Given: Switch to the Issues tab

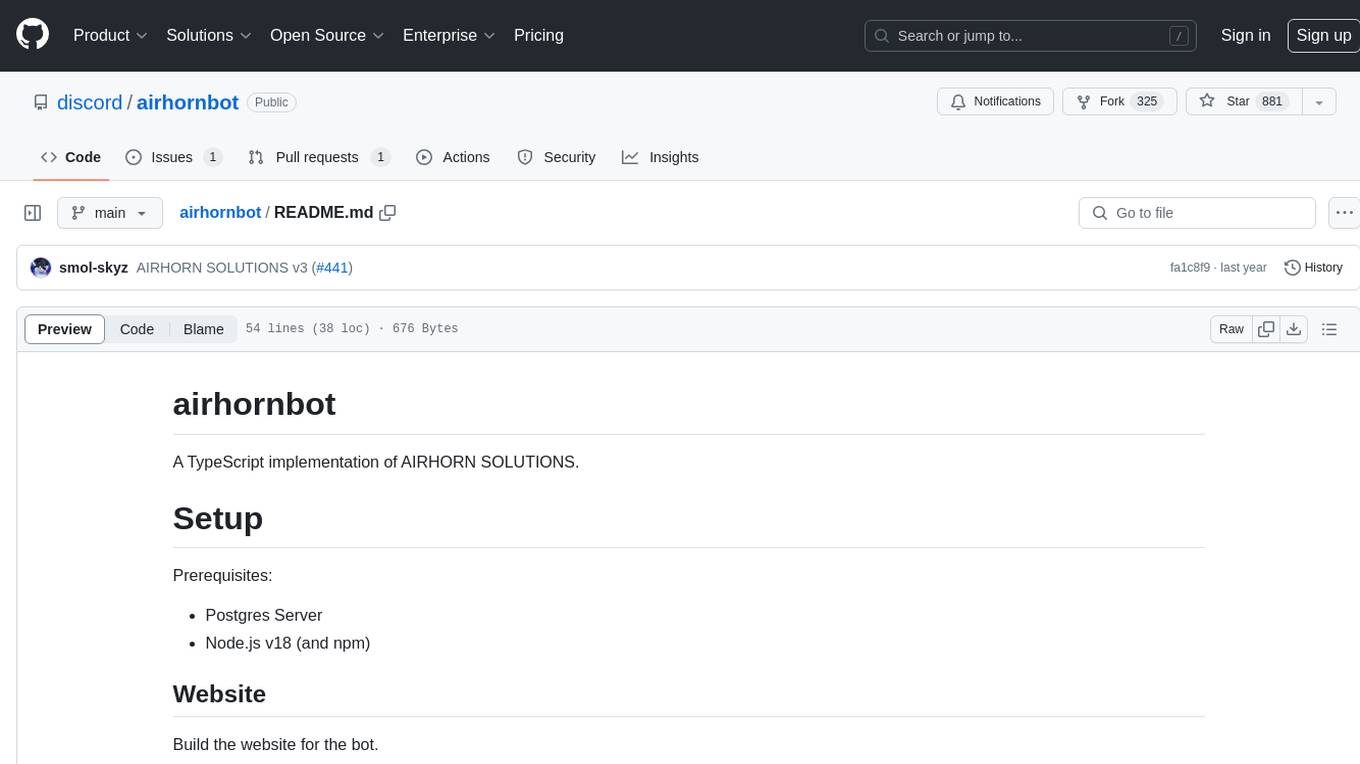Looking at the screenshot, I should [x=173, y=157].
